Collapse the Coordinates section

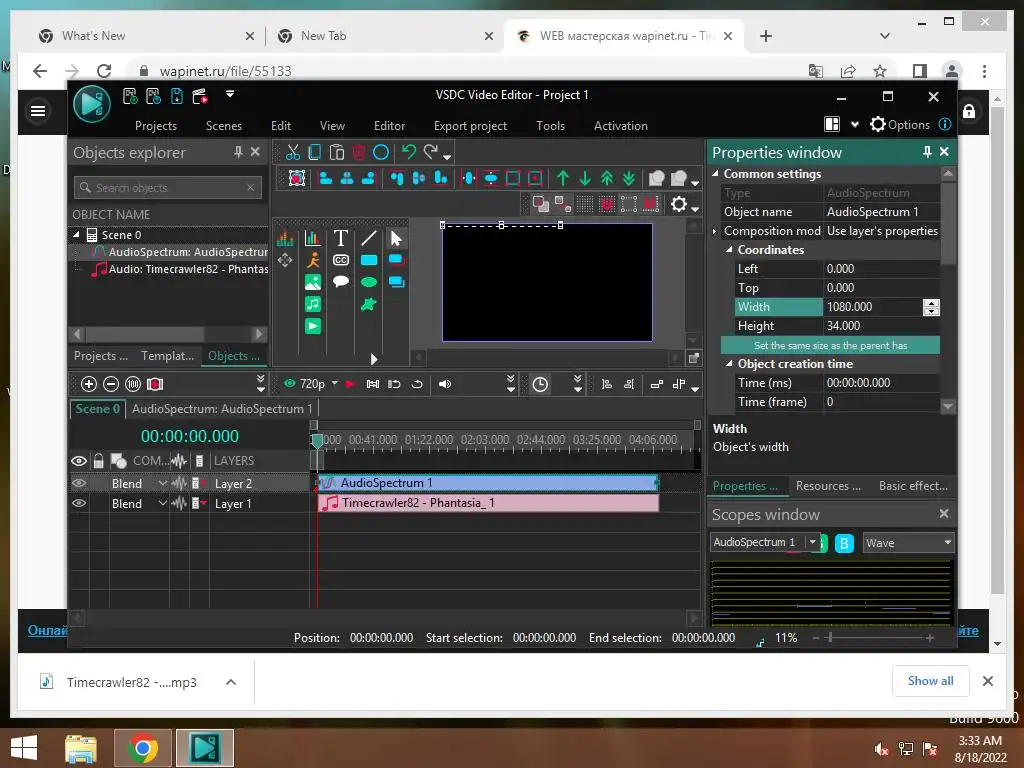coord(729,249)
